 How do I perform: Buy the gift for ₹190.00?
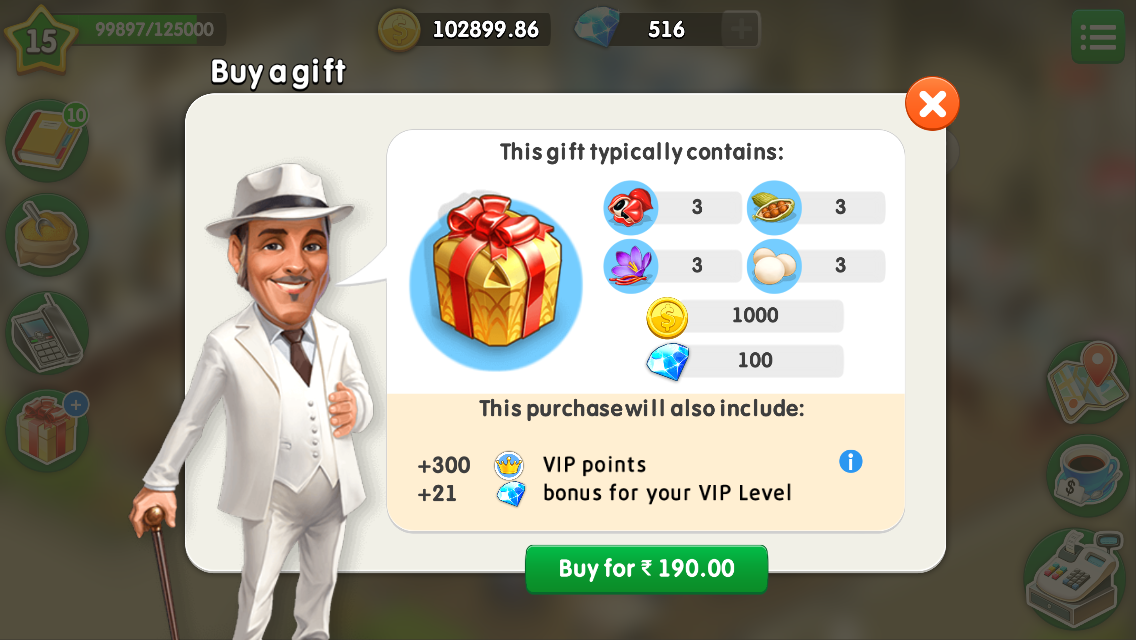click(646, 569)
